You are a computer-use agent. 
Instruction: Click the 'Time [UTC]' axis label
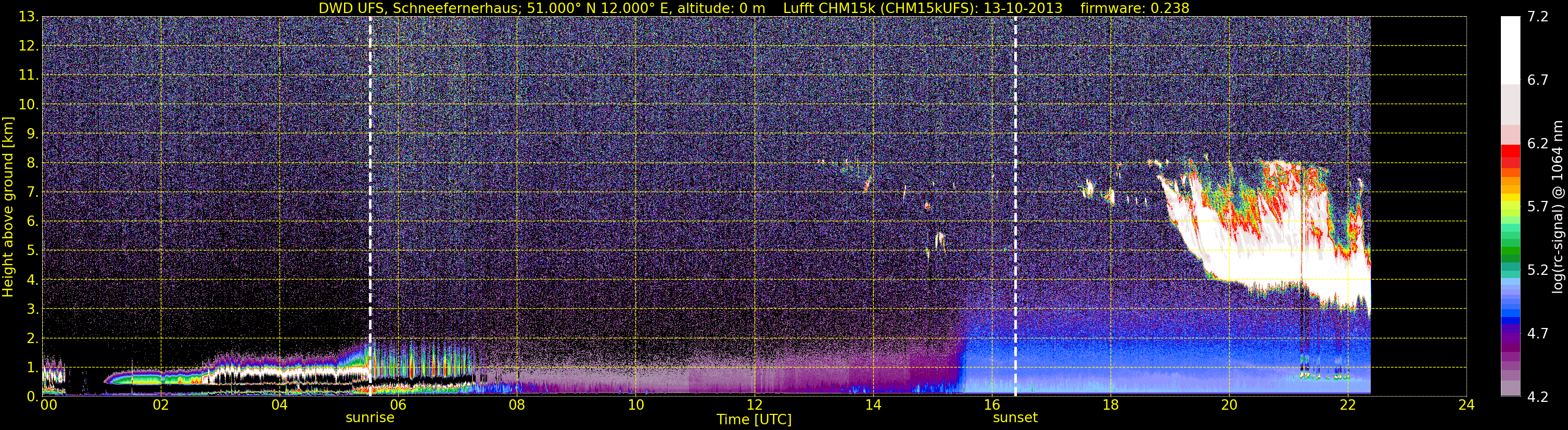coord(754,420)
